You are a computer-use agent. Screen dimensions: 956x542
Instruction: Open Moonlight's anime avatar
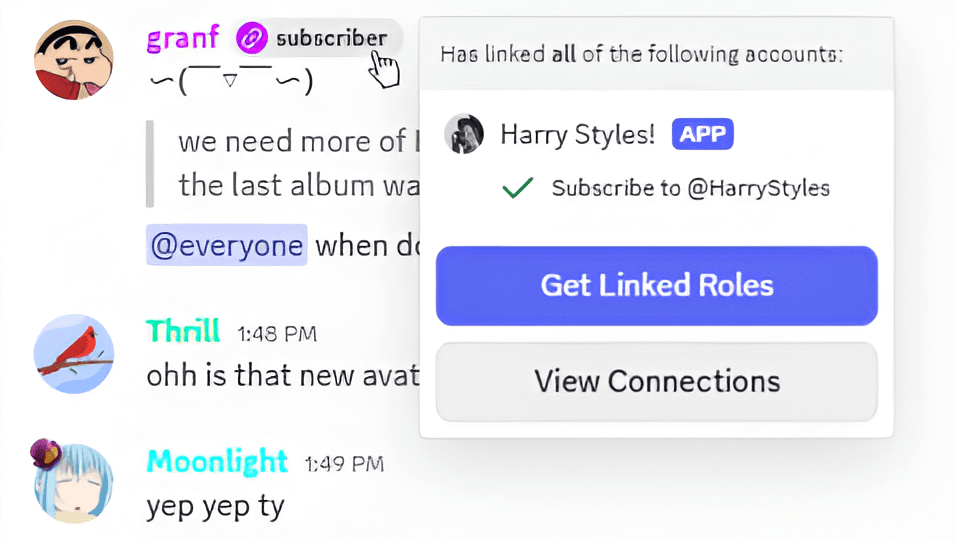click(x=74, y=484)
